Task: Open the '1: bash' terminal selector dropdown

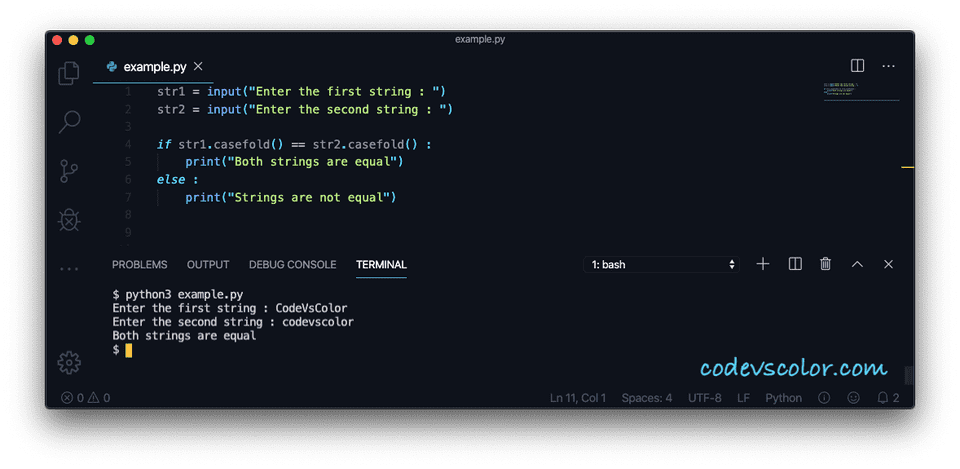Action: click(663, 265)
